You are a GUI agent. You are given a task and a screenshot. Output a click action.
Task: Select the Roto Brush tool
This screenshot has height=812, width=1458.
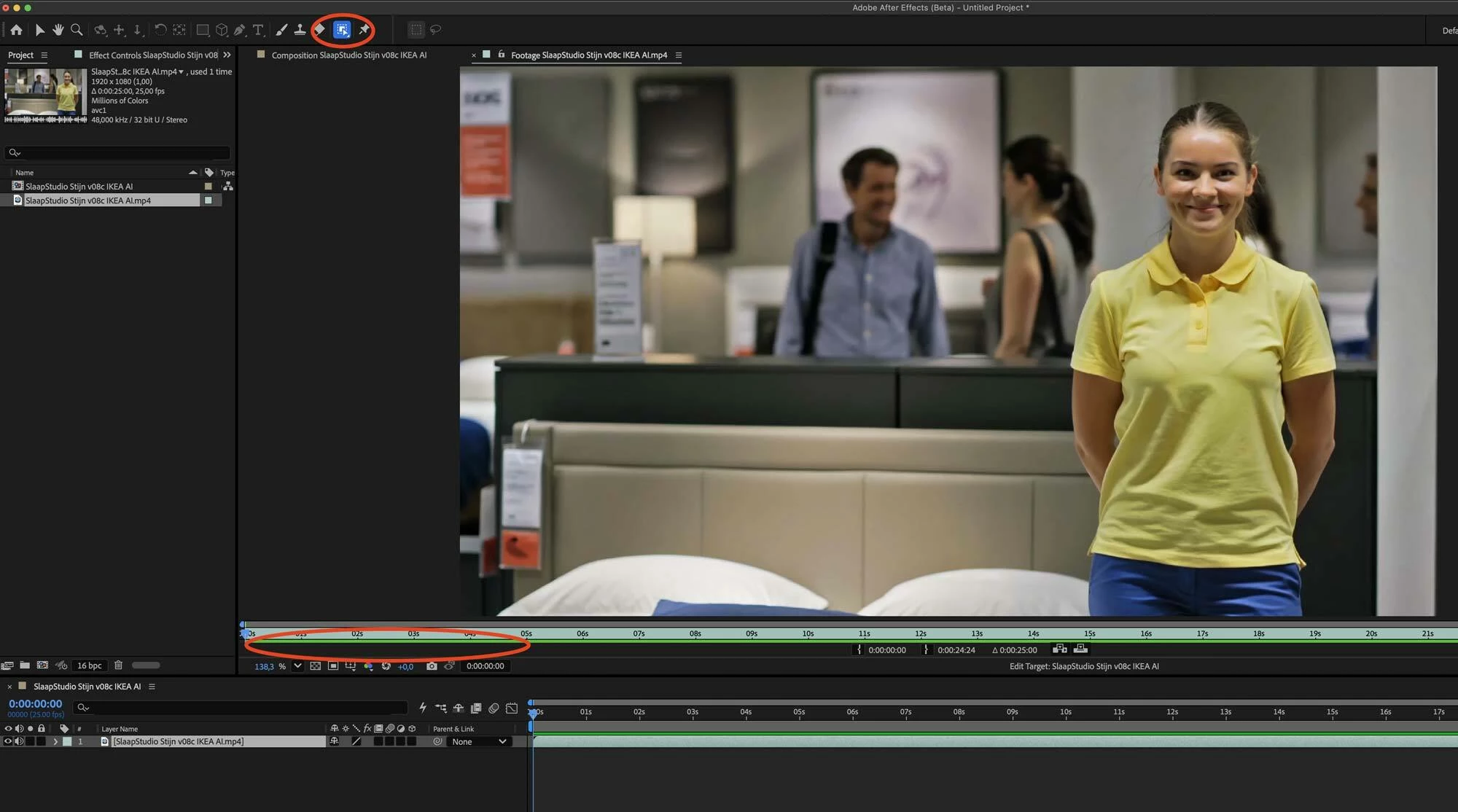pos(342,30)
